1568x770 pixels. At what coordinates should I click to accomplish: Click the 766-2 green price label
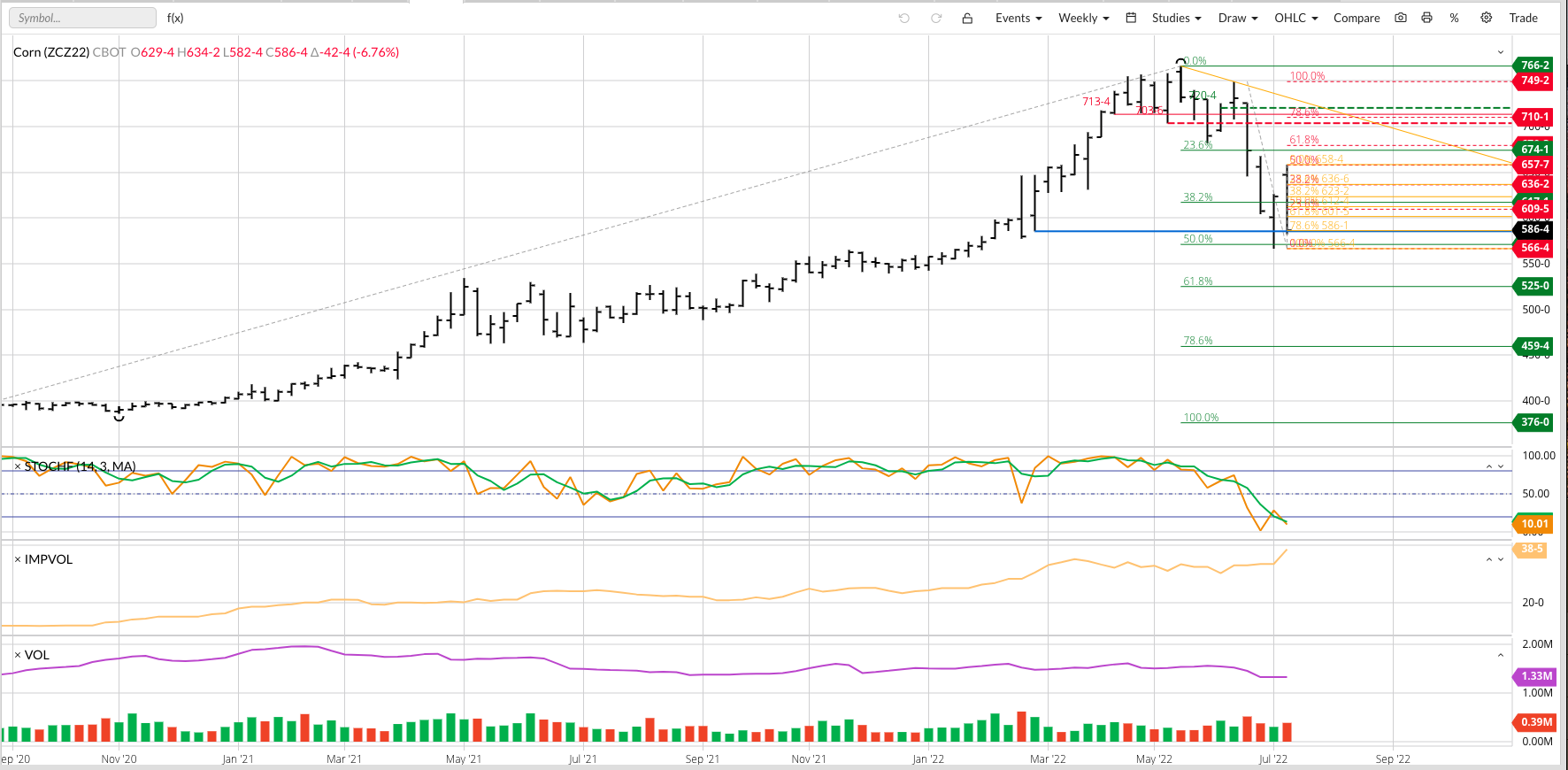coord(1534,65)
